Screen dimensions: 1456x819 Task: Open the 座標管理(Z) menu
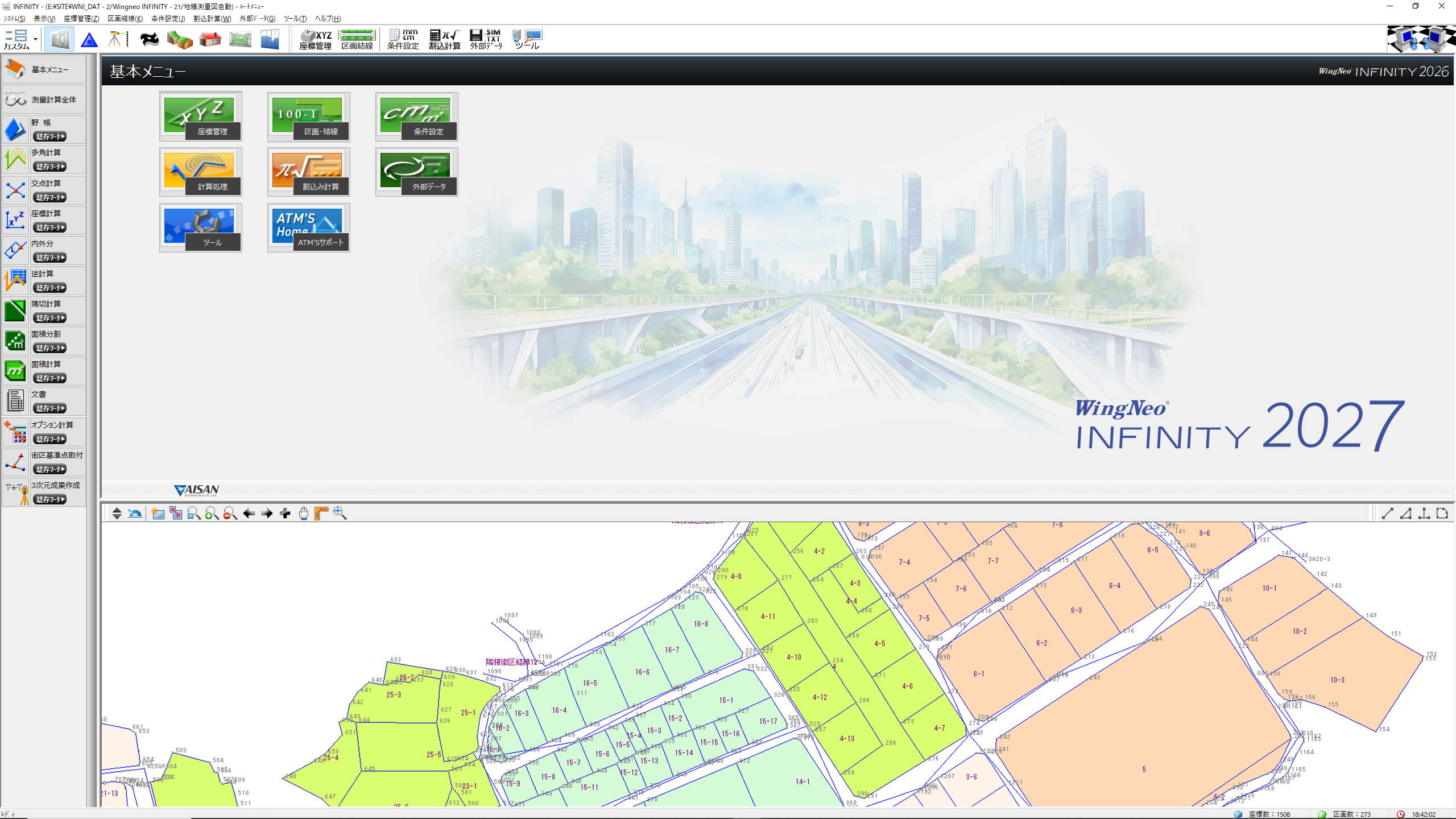pos(81,19)
